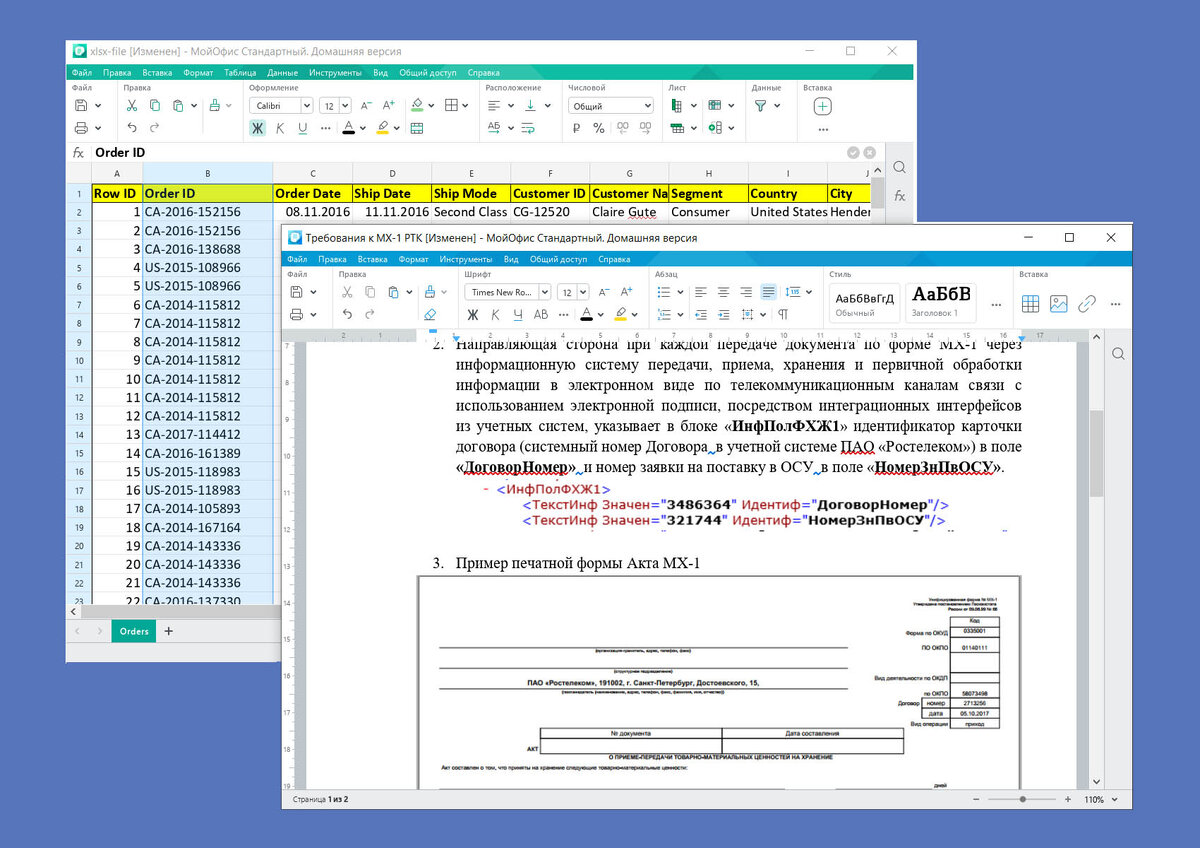Viewport: 1200px width, 848px height.
Task: Toggle Bold Ж in spreadsheet window
Action: (257, 128)
